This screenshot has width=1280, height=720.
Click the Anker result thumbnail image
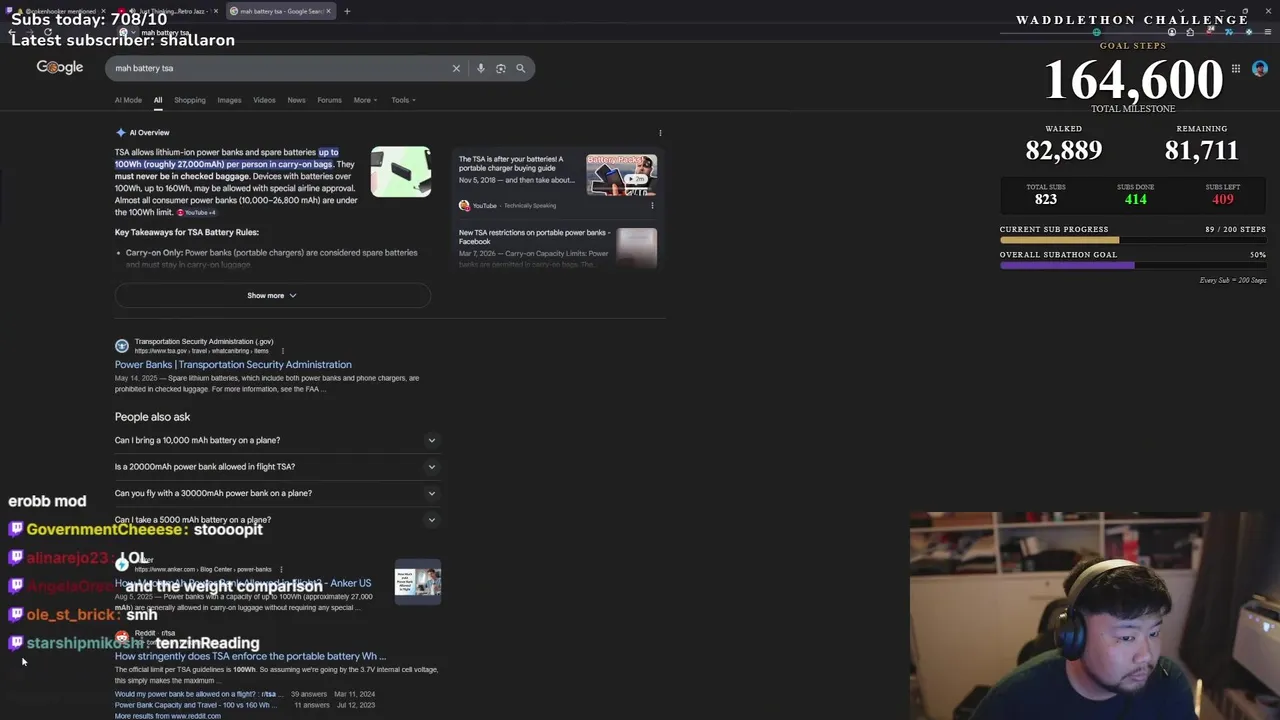(x=418, y=581)
